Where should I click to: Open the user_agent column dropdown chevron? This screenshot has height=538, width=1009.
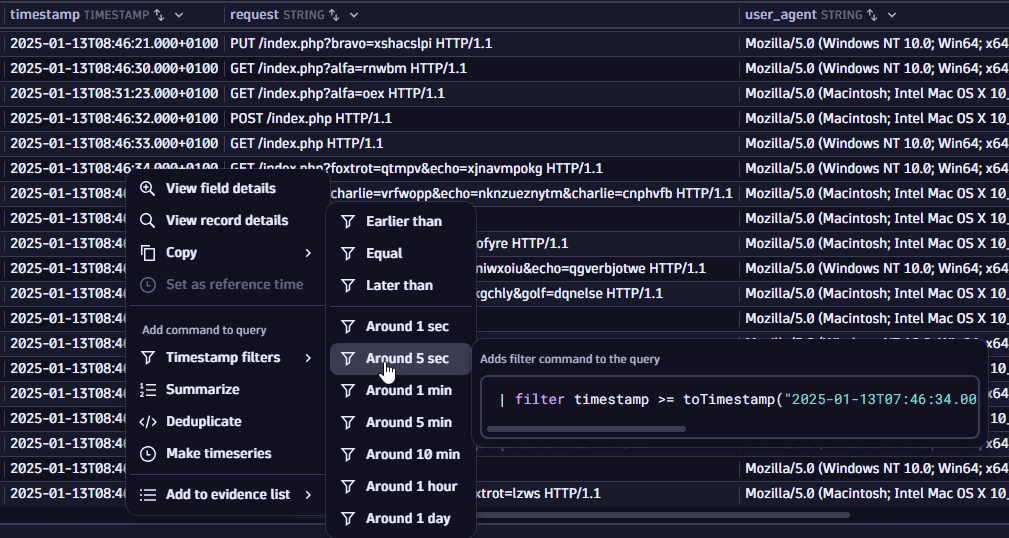click(892, 15)
